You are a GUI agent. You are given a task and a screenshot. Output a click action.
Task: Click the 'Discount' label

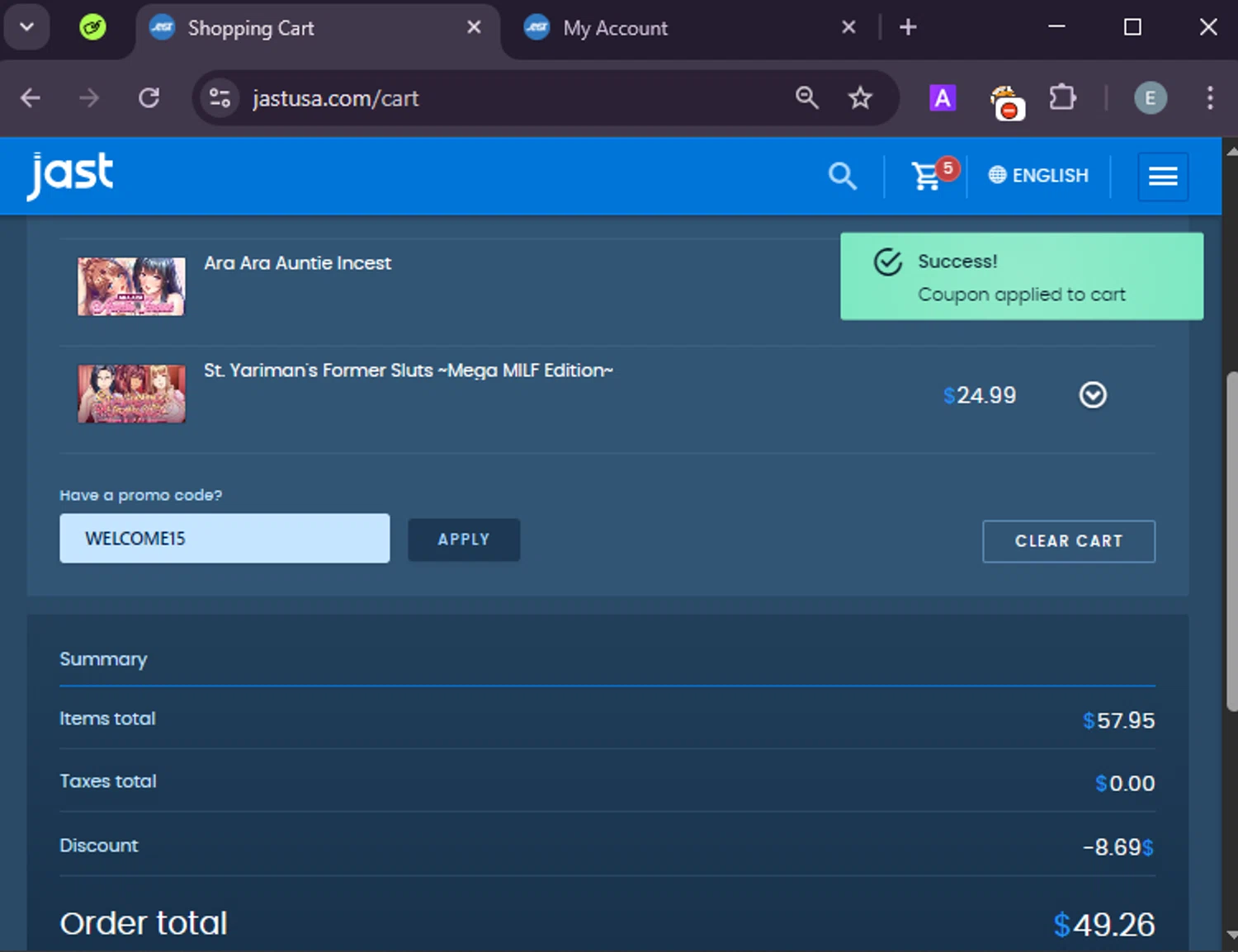[99, 846]
